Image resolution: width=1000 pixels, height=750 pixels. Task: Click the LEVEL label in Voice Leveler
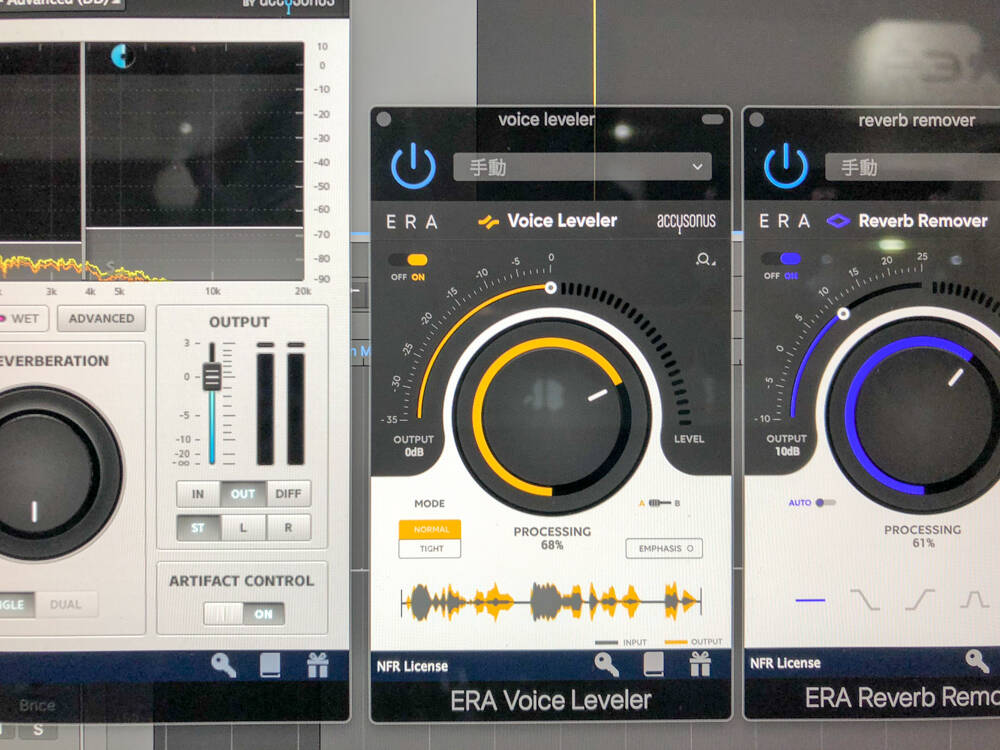click(689, 439)
